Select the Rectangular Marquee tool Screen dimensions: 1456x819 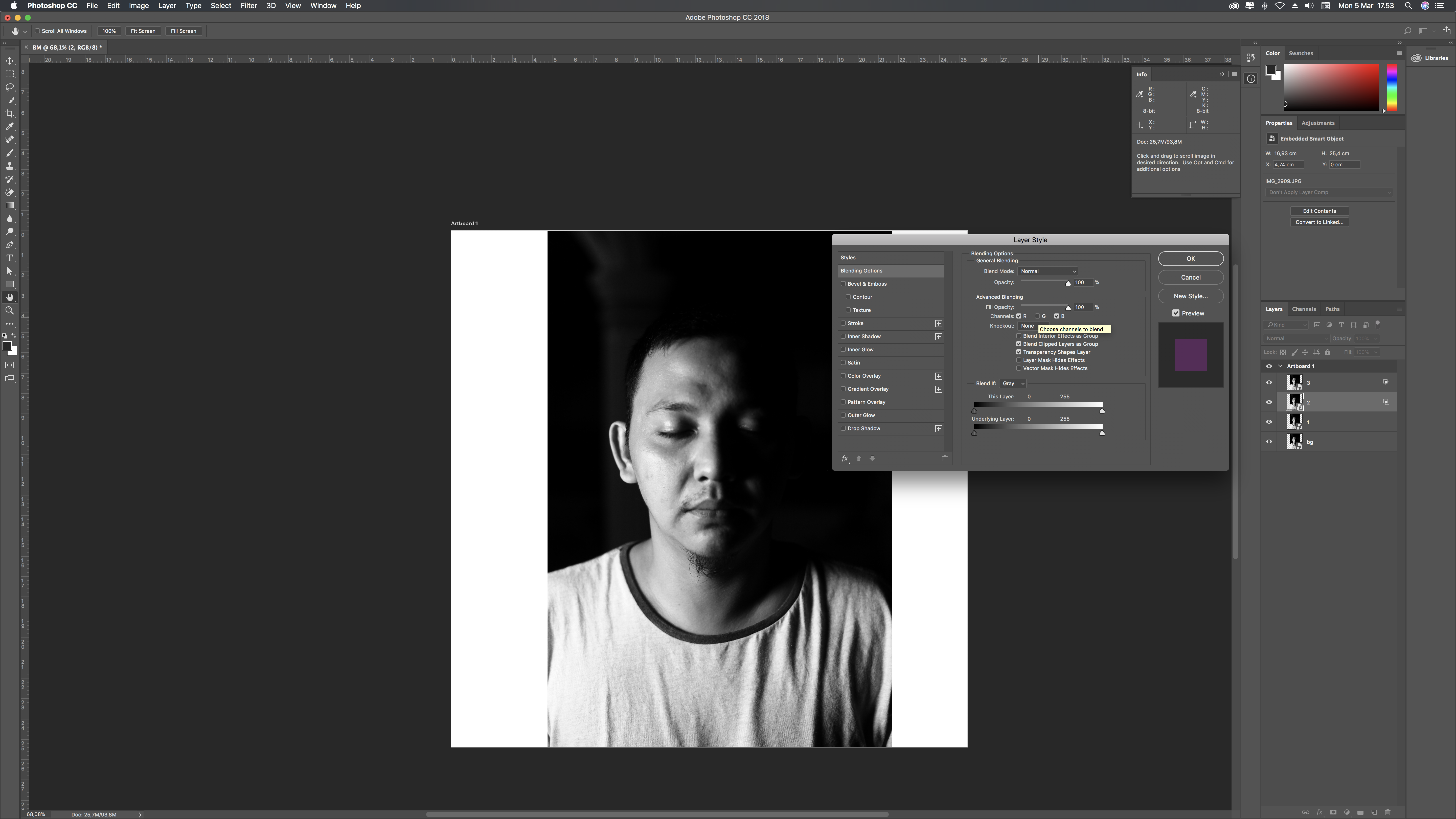pyautogui.click(x=10, y=74)
